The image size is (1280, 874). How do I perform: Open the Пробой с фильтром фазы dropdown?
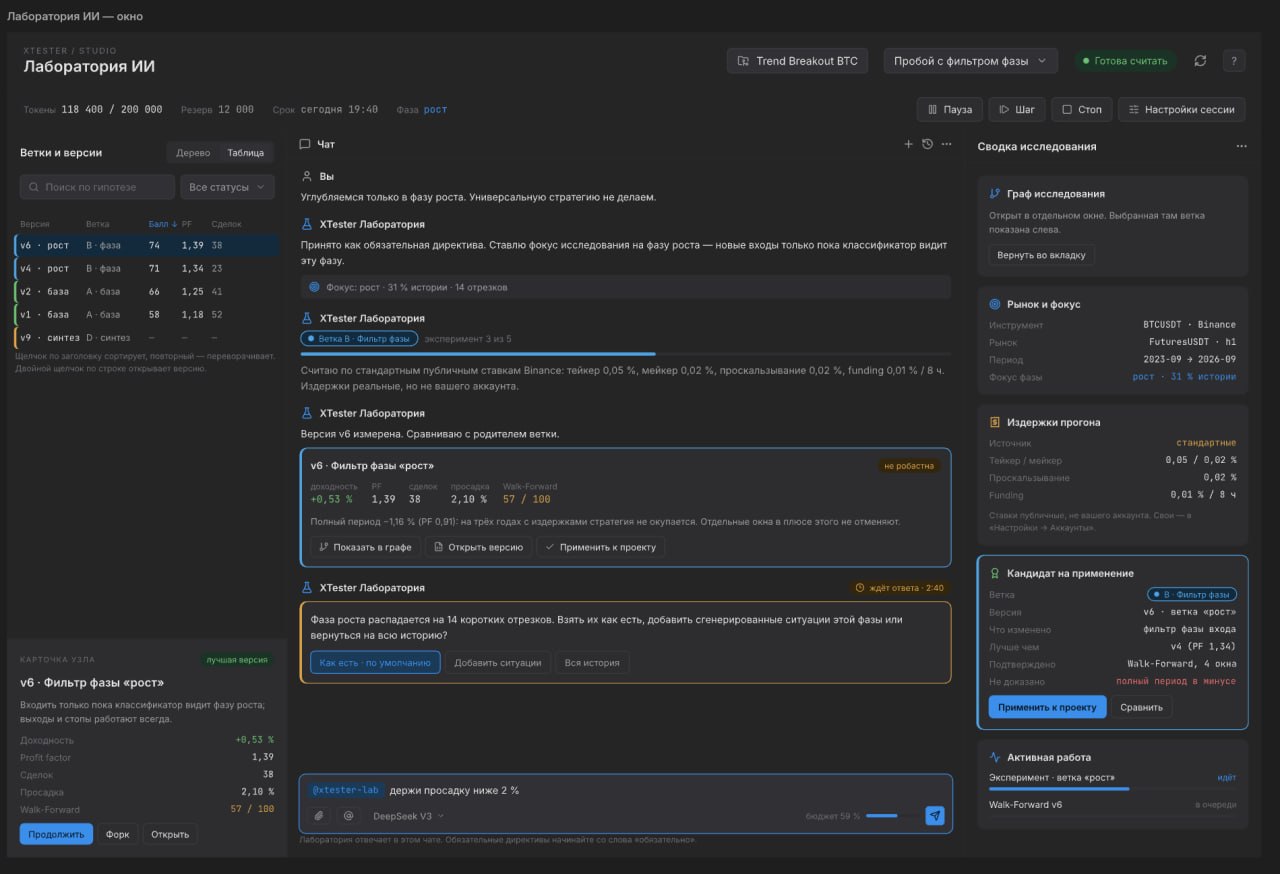[x=970, y=61]
